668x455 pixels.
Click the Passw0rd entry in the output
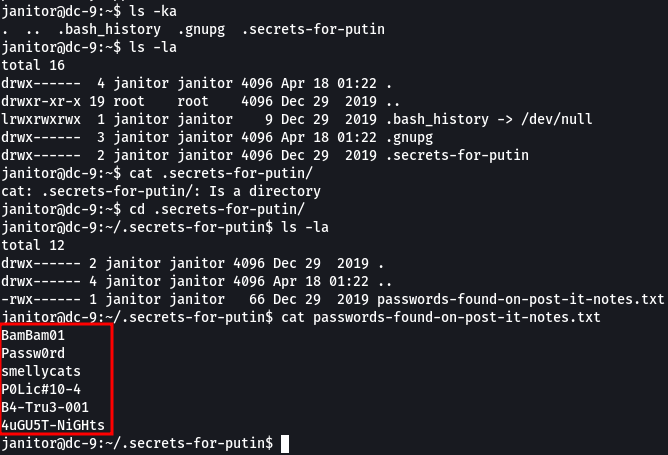35,353
